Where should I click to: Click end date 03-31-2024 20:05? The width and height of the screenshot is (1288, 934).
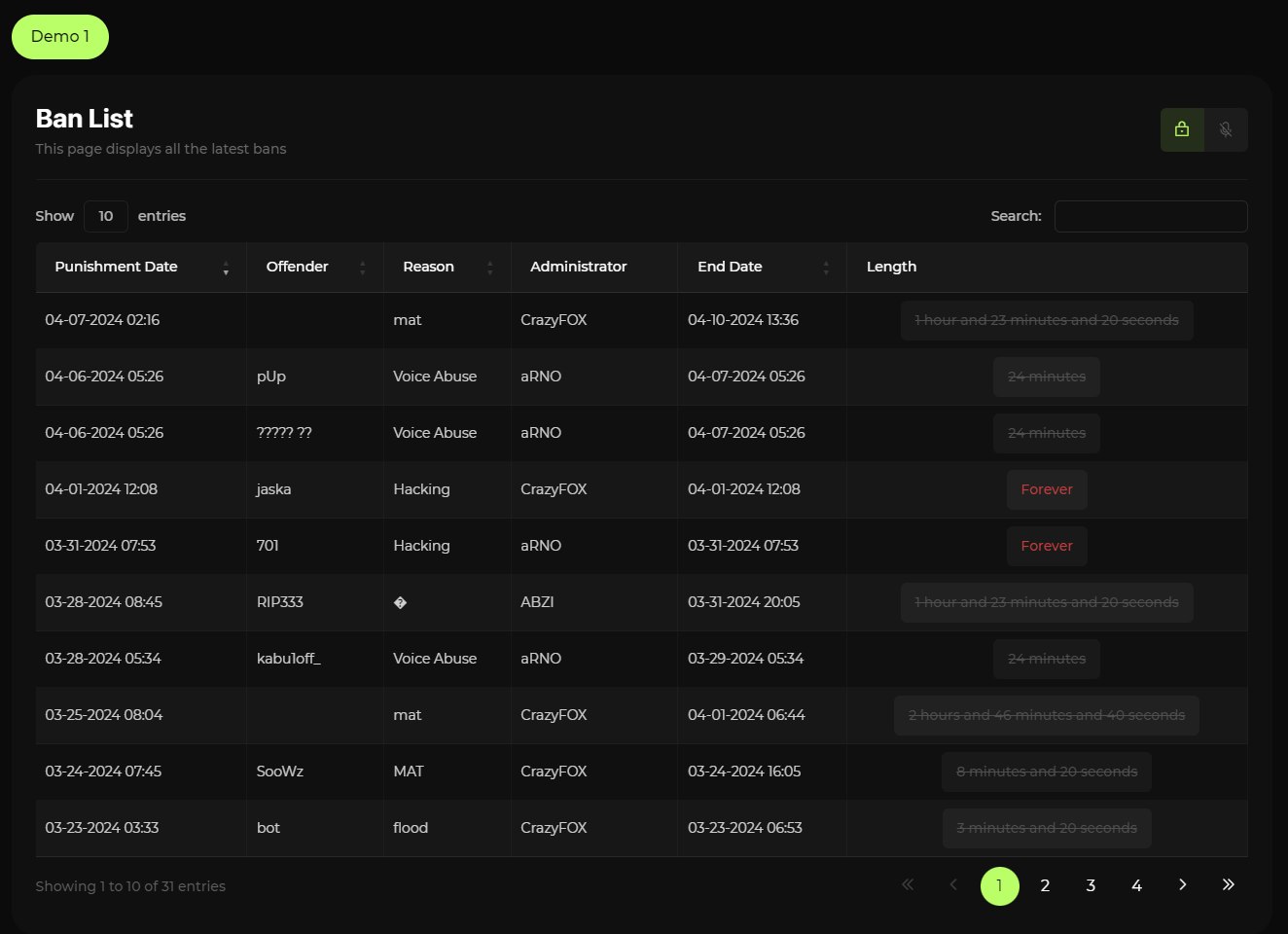click(744, 602)
